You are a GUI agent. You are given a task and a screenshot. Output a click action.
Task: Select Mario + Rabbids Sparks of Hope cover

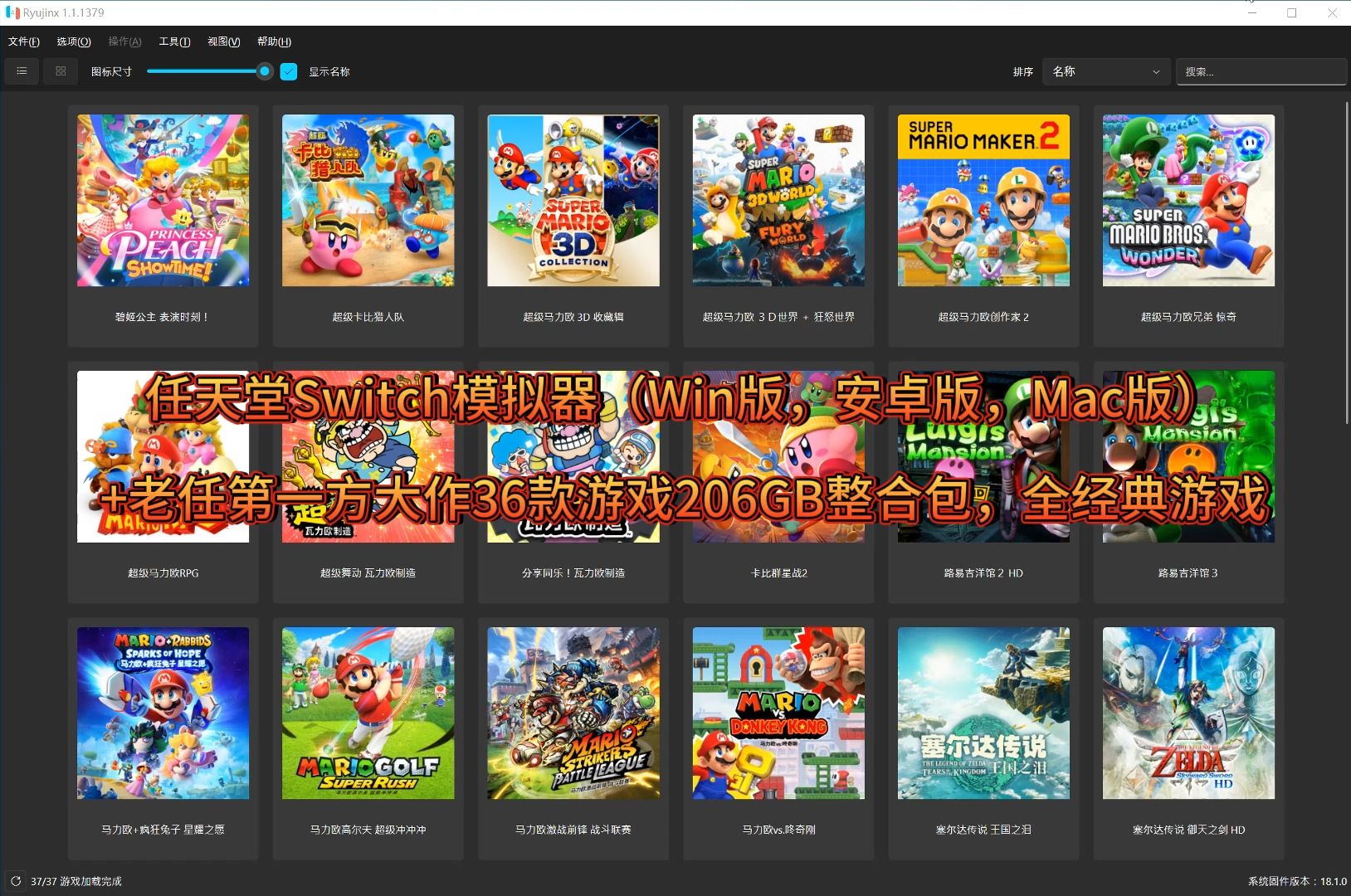point(163,713)
